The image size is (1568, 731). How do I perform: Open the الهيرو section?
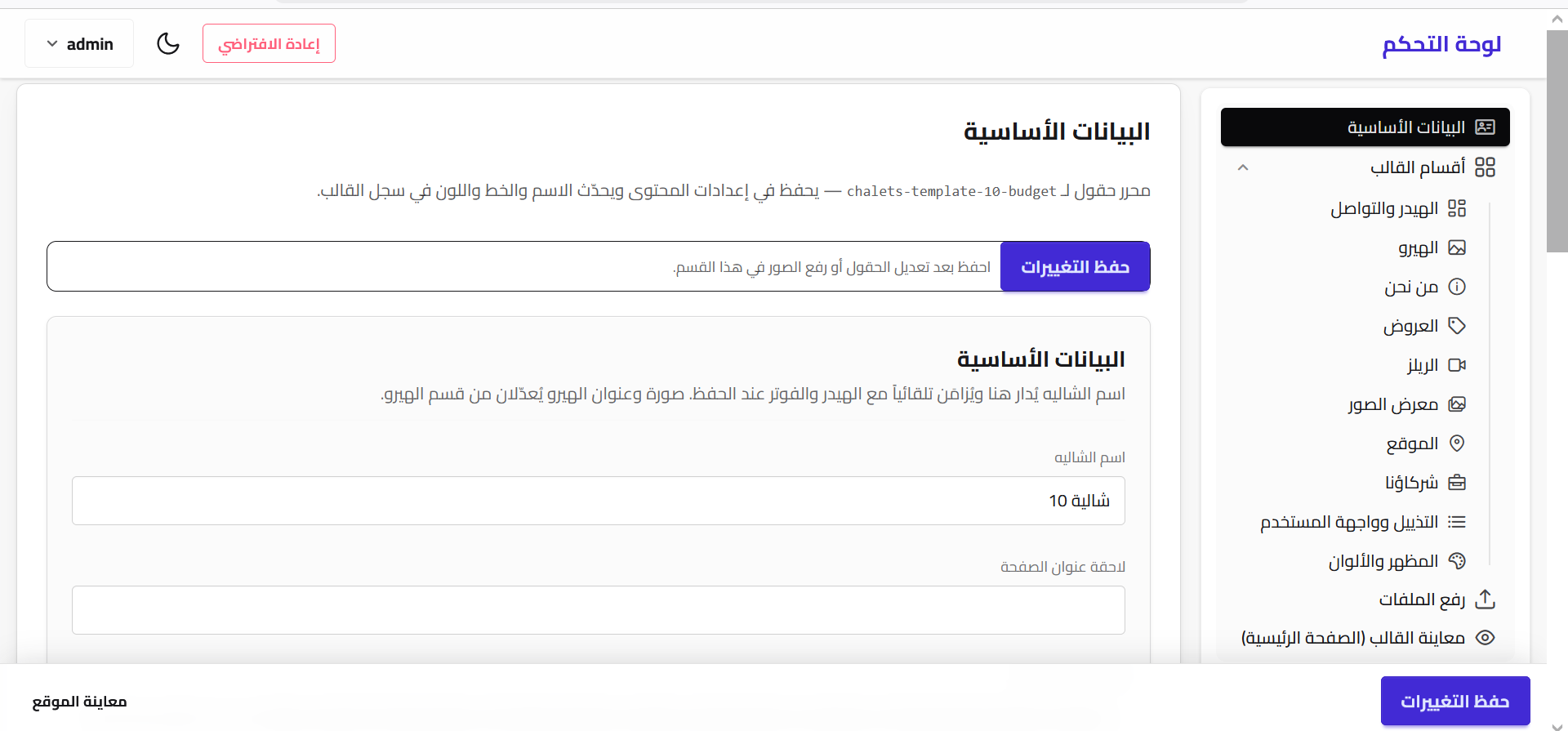[x=1418, y=247]
